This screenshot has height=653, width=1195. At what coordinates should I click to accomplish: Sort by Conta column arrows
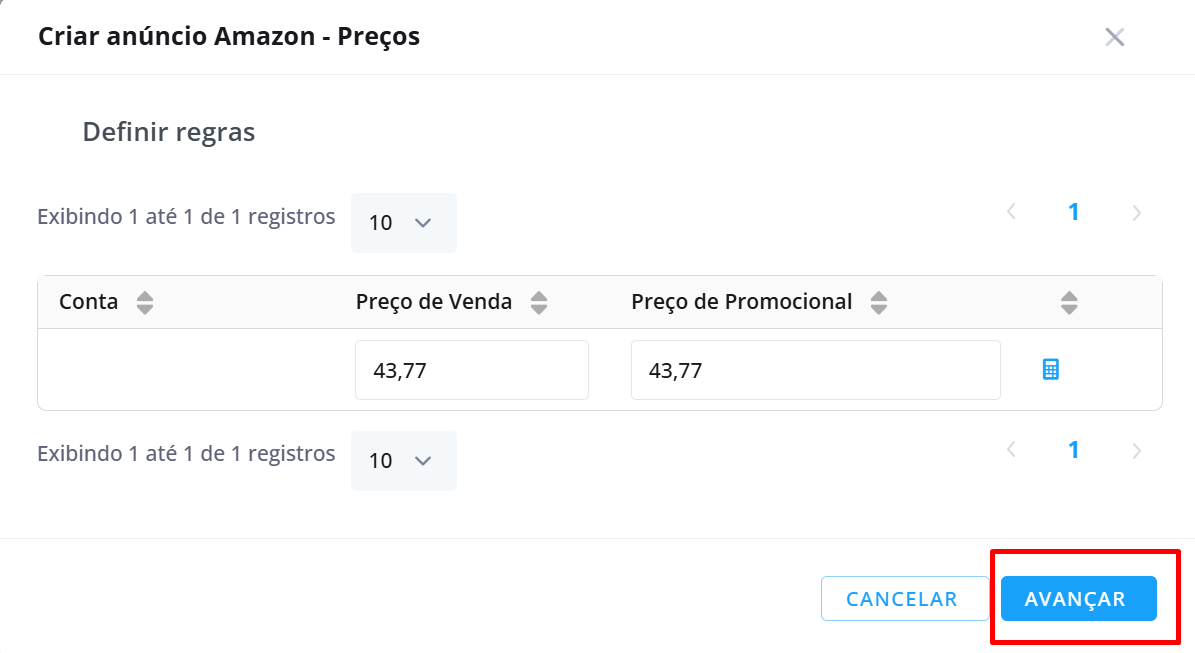point(145,302)
